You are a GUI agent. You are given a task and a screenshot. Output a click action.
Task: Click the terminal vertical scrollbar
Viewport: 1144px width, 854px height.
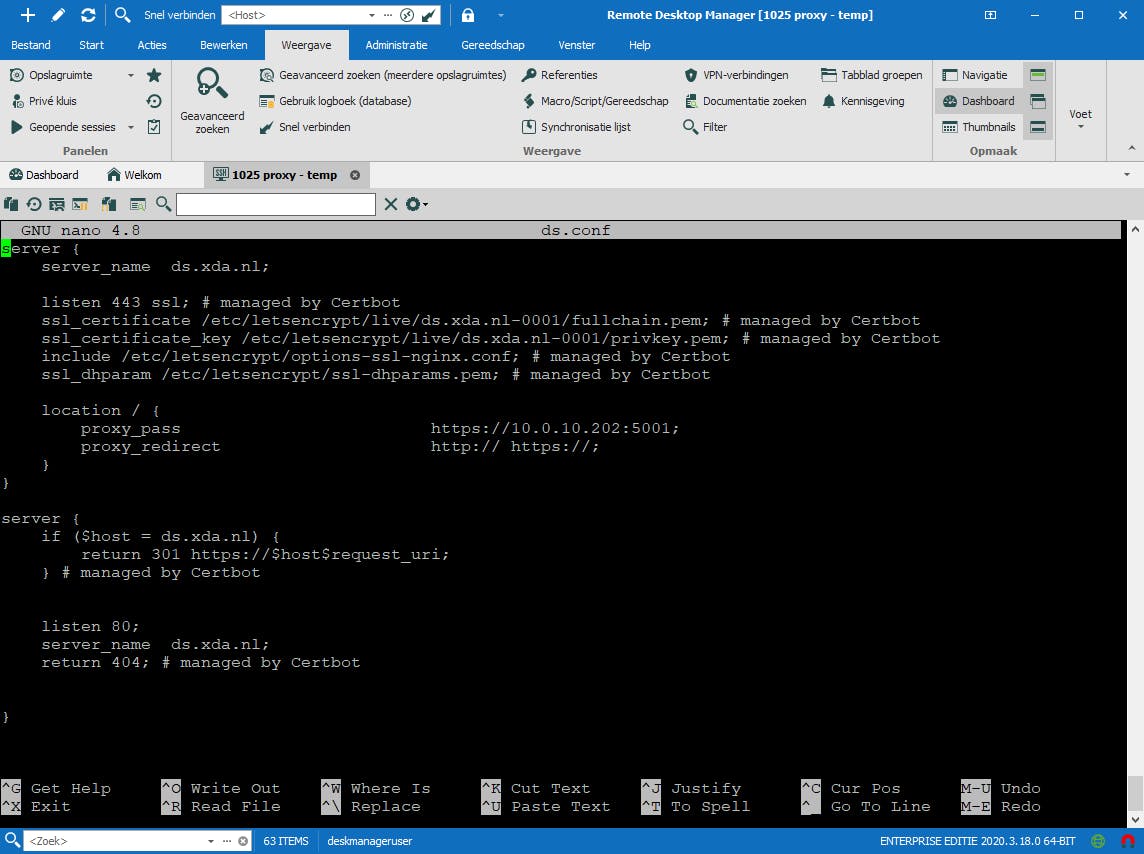pos(1135,524)
